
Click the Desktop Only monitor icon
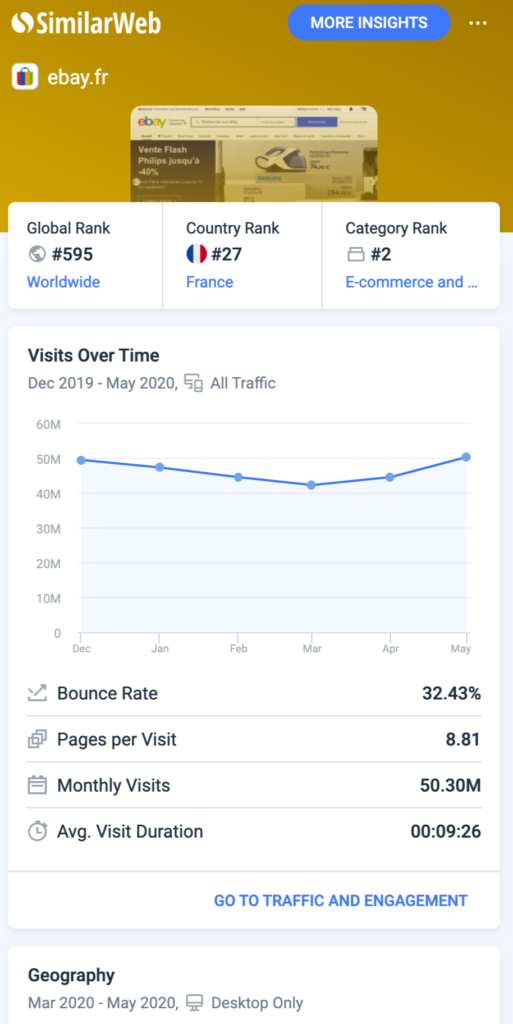tap(194, 1002)
